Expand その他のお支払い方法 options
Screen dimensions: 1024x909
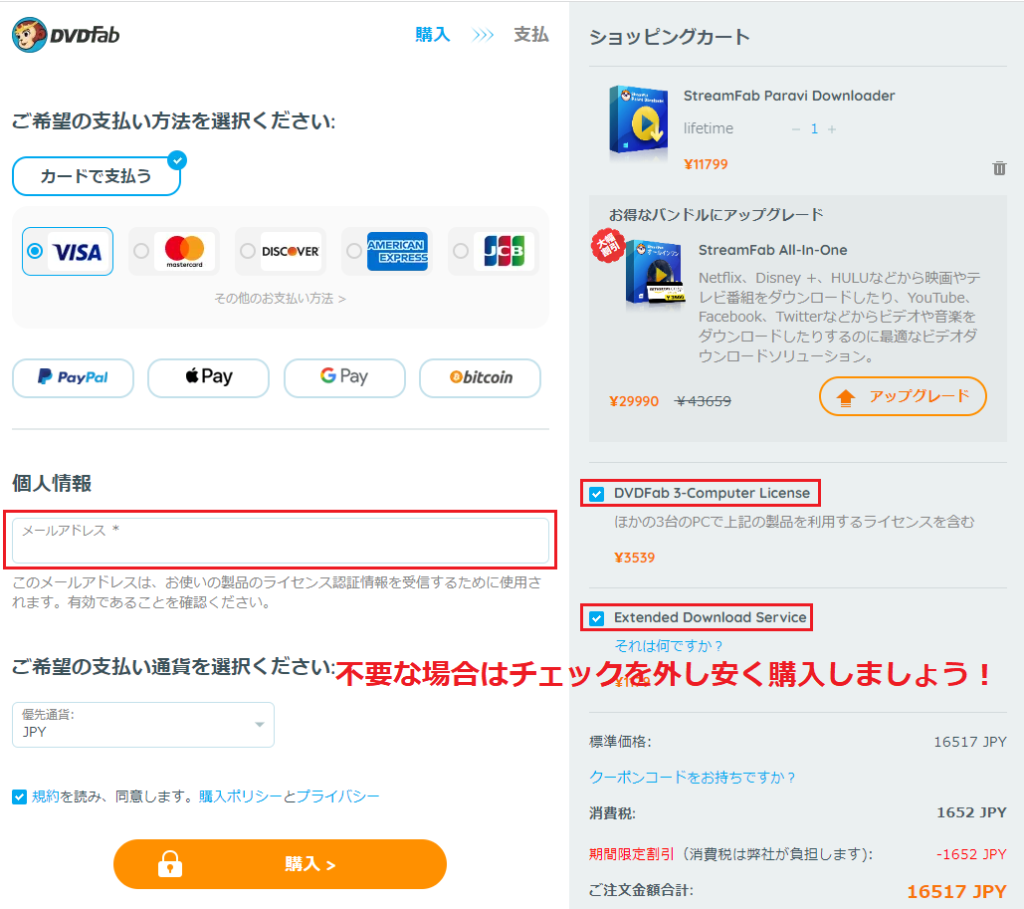(x=280, y=298)
